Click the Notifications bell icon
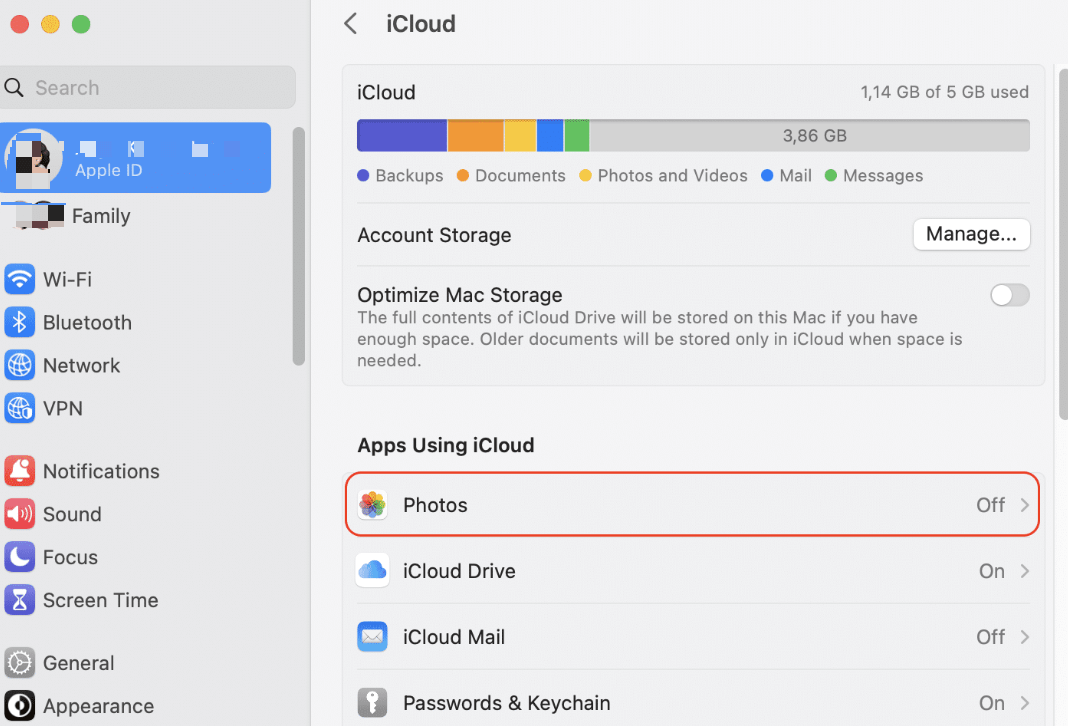Screen dimensions: 1068x726 [20, 471]
